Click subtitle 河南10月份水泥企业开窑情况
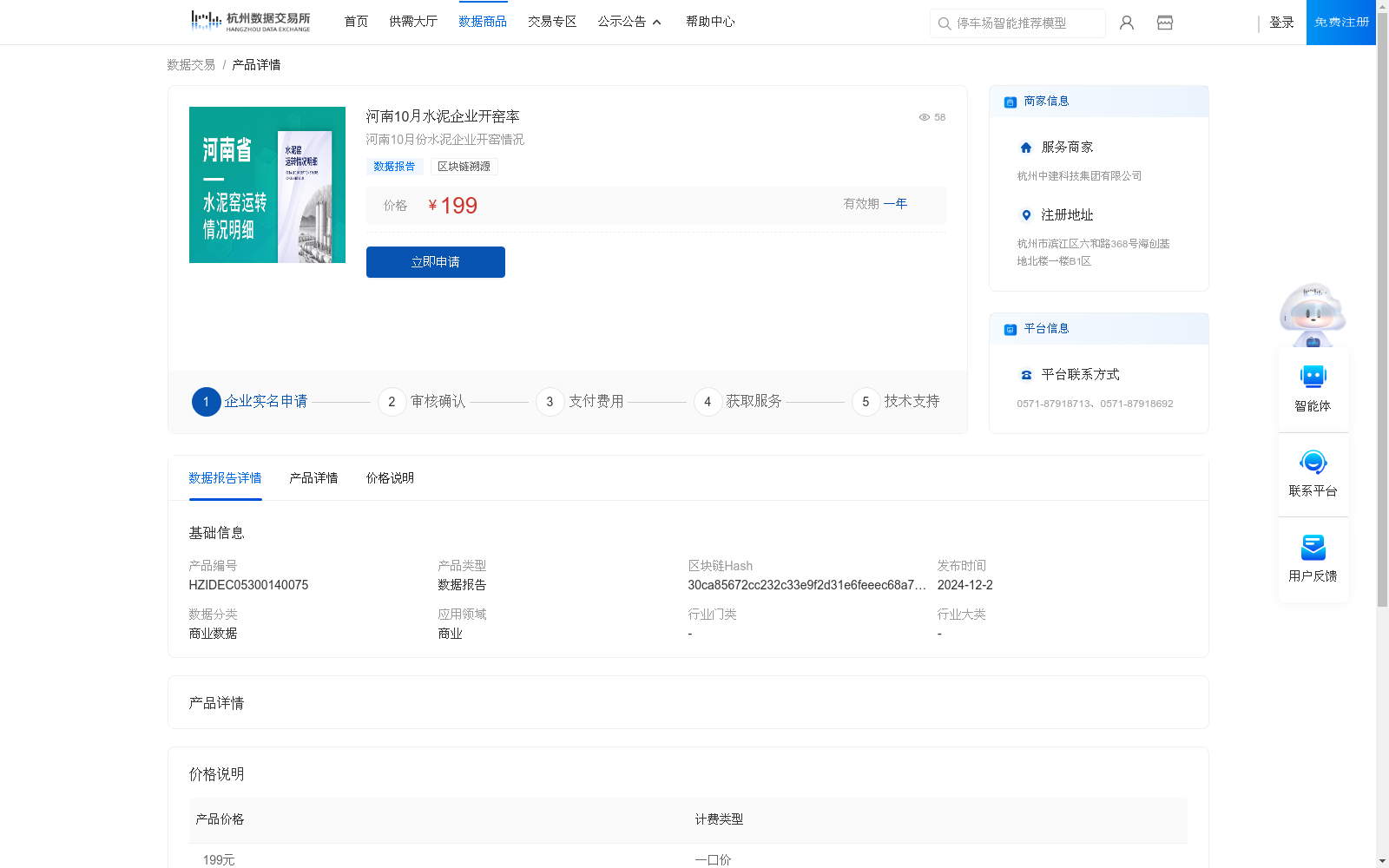The width and height of the screenshot is (1389, 868). click(444, 140)
